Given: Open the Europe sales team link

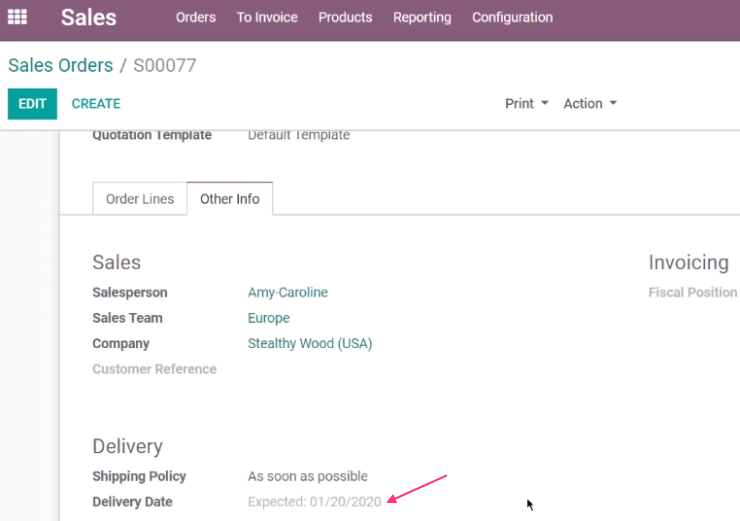Looking at the screenshot, I should click(x=269, y=318).
